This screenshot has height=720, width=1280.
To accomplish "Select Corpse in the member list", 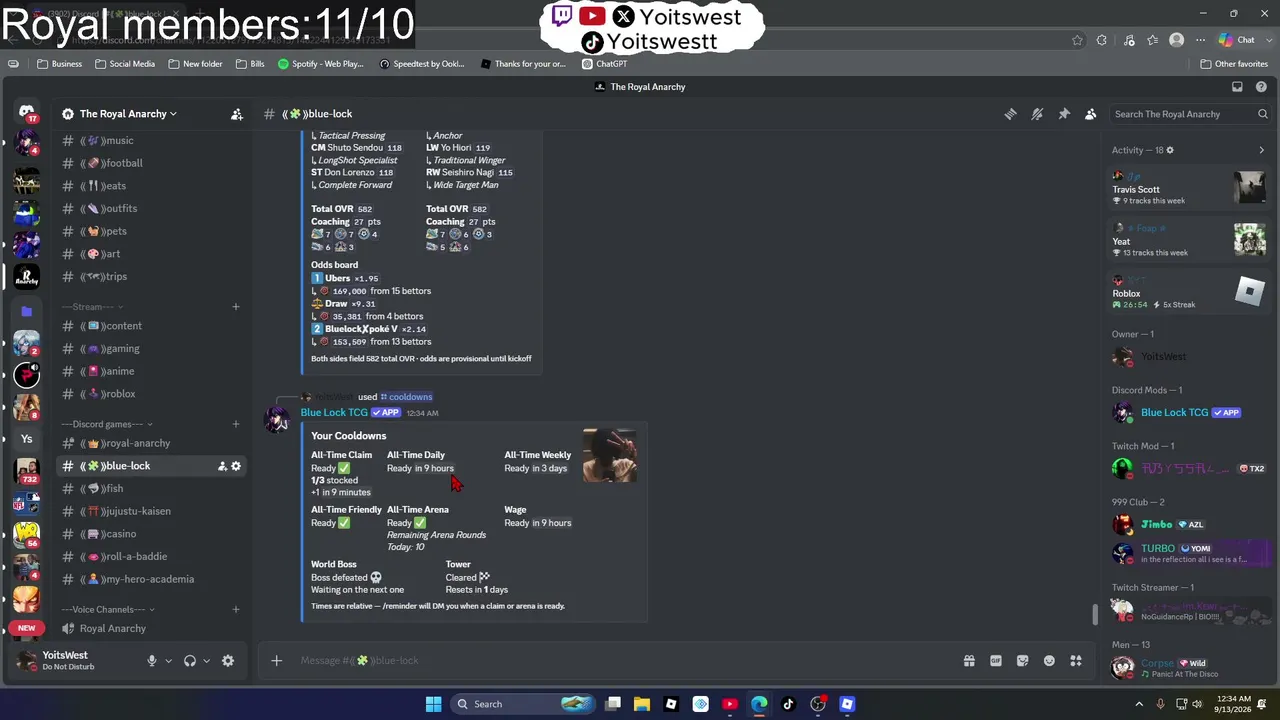I will [x=1189, y=667].
